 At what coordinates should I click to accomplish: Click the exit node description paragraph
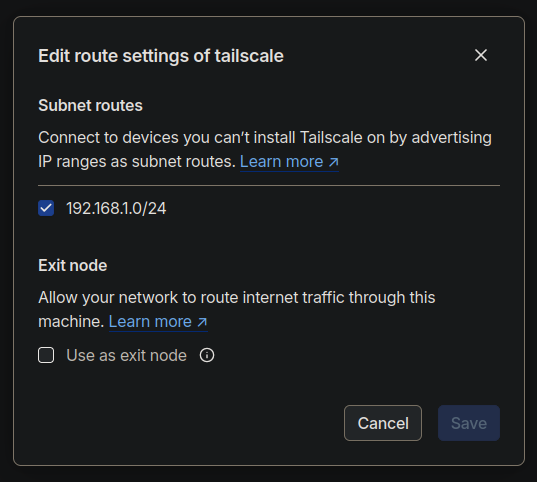(x=237, y=309)
